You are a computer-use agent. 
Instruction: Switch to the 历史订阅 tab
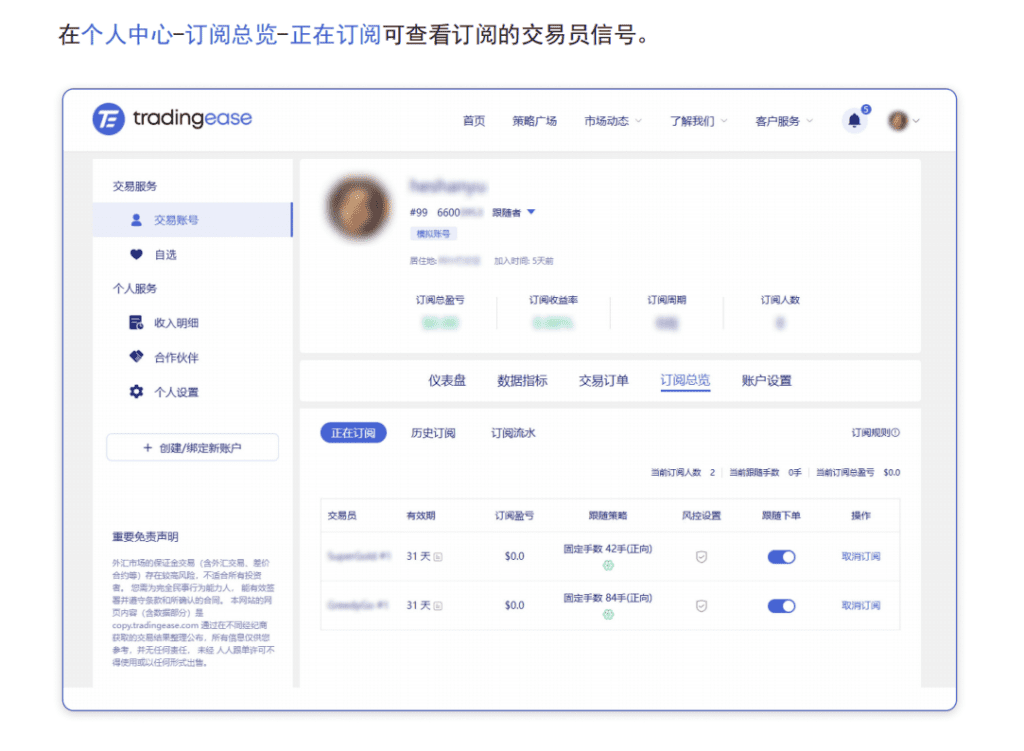[x=433, y=433]
